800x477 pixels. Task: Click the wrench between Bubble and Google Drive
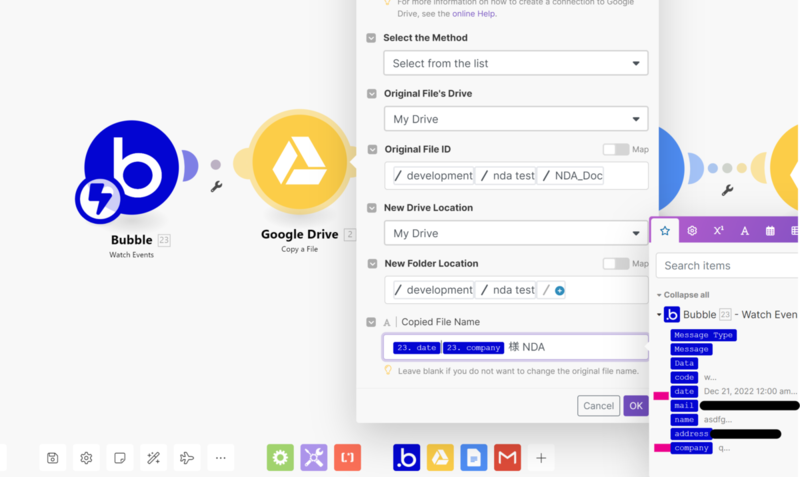[x=216, y=187]
